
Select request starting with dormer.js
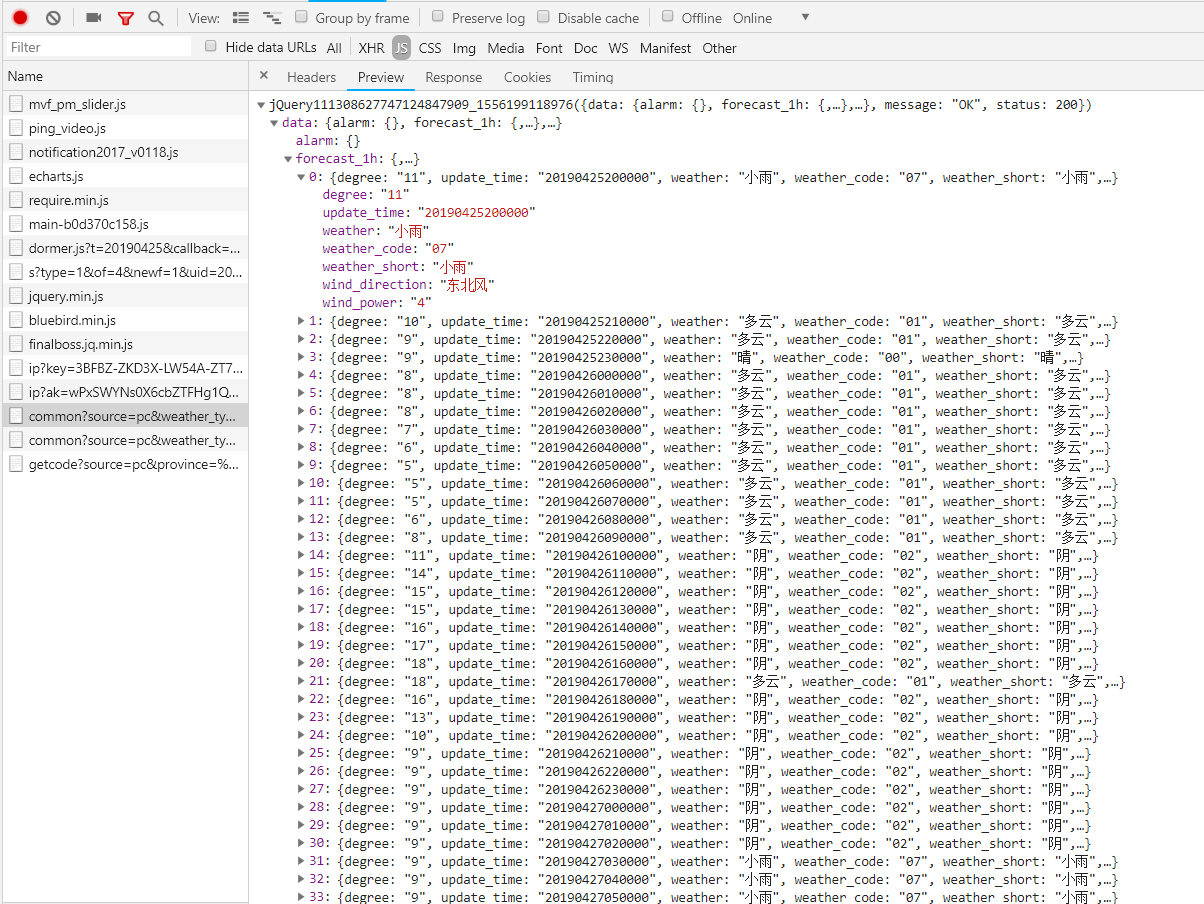(x=124, y=248)
